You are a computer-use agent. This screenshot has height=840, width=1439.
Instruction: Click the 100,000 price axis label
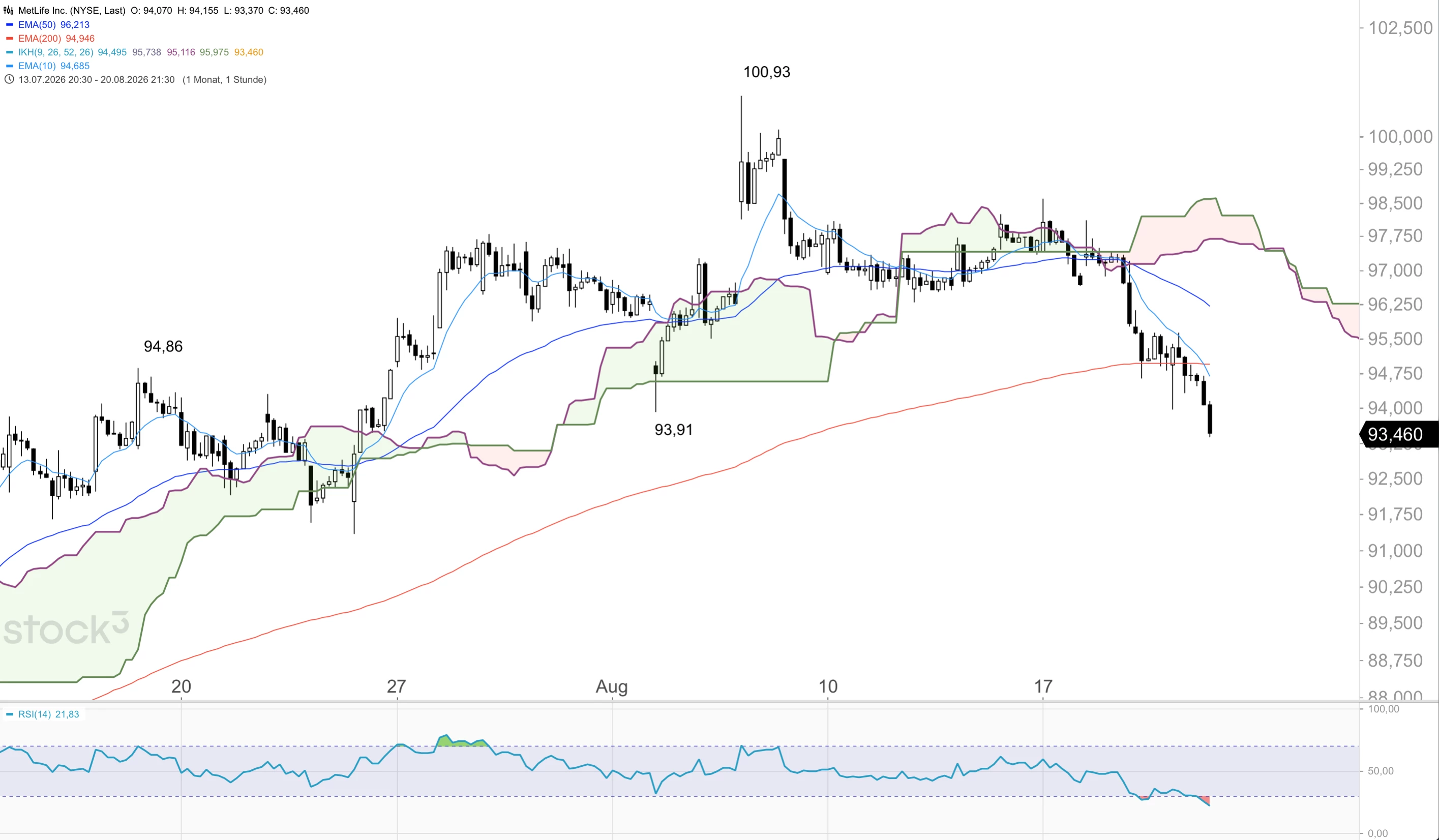[1400, 136]
